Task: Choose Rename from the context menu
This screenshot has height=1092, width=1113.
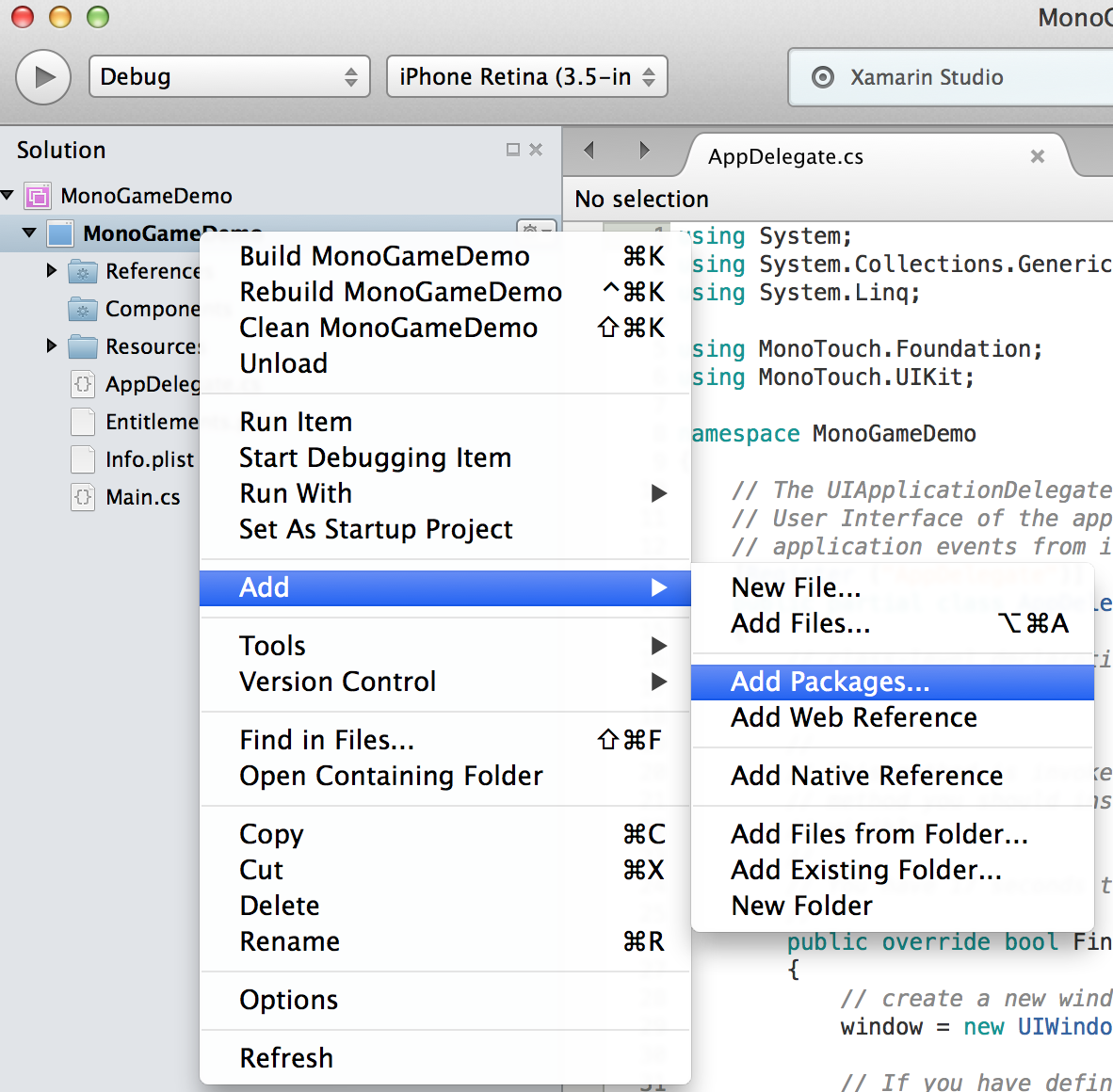Action: point(445,941)
